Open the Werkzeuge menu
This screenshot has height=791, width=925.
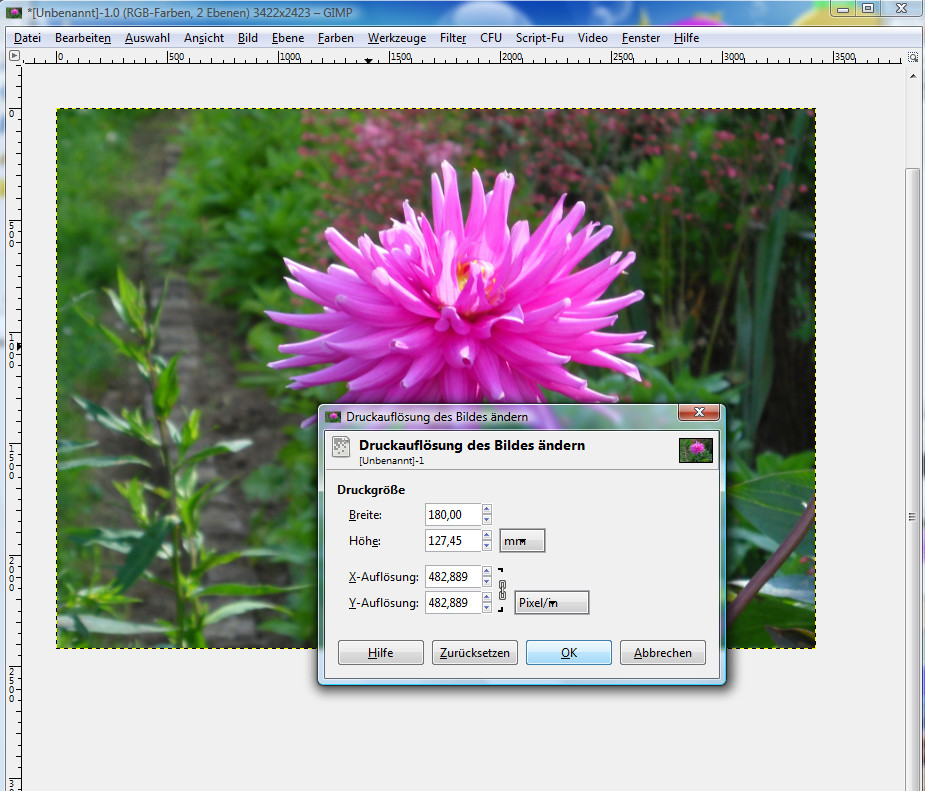click(x=396, y=38)
